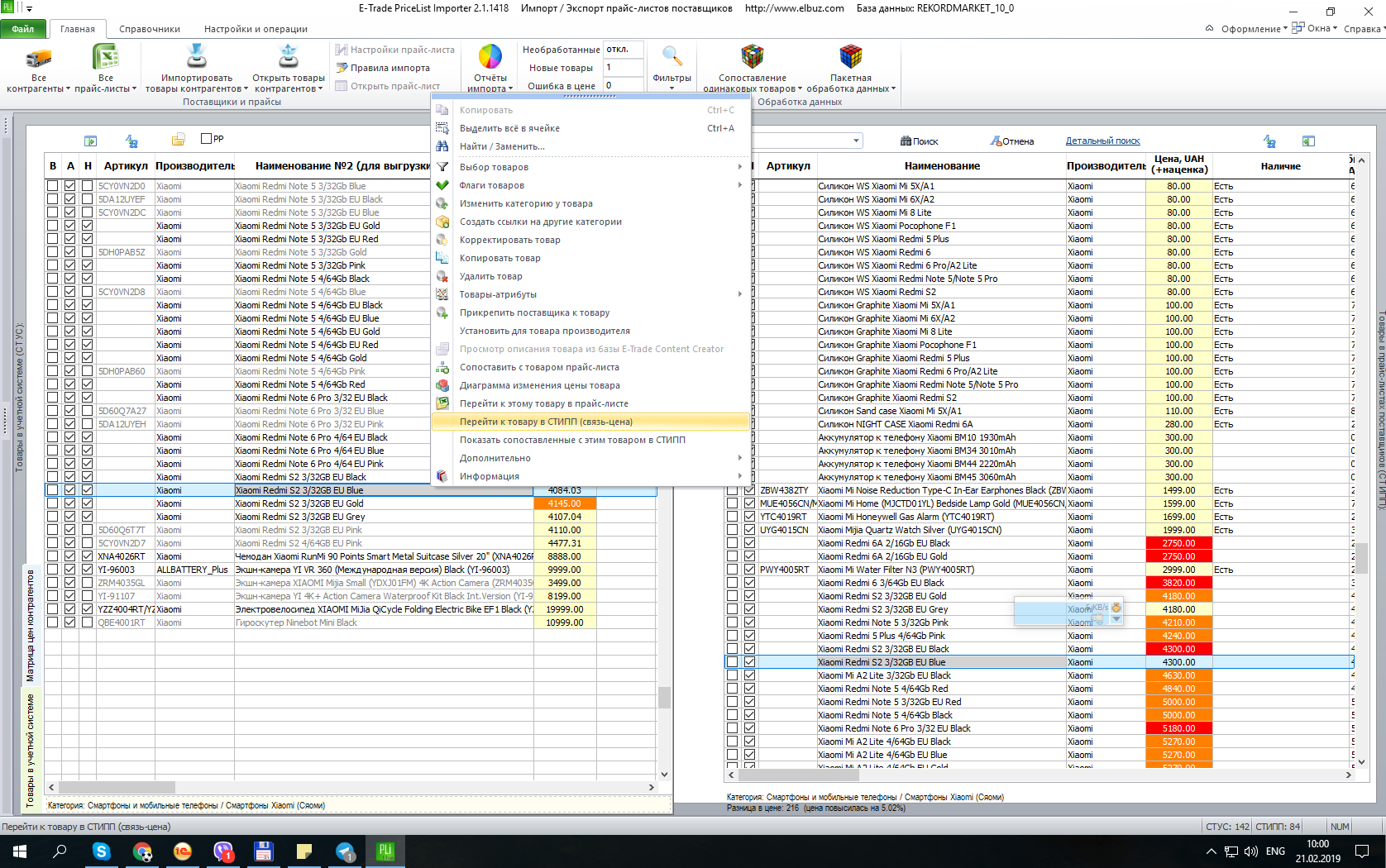This screenshot has height=868, width=1386.
Task: Toggle 'В' checkbox for Xiaomi Redmi S2 3/32GB EU Blue
Action: click(x=52, y=490)
